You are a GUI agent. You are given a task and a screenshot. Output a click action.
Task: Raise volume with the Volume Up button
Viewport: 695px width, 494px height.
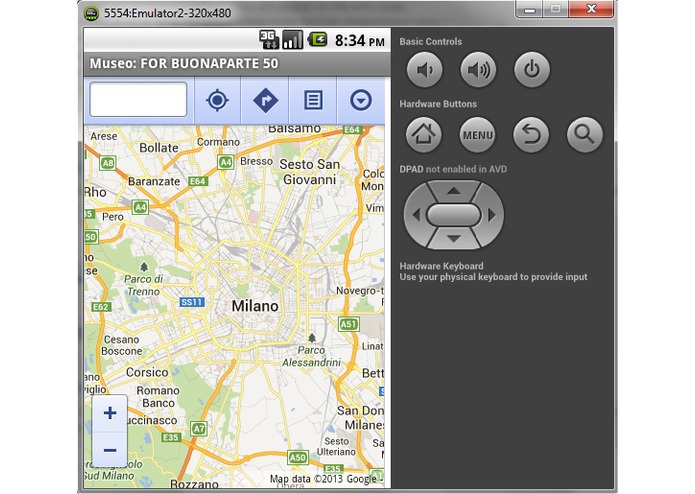click(x=478, y=70)
